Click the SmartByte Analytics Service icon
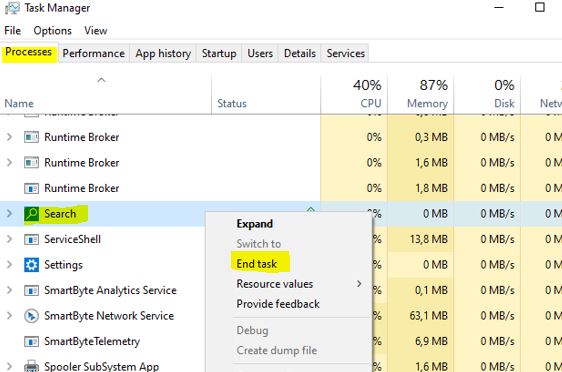 tap(31, 290)
